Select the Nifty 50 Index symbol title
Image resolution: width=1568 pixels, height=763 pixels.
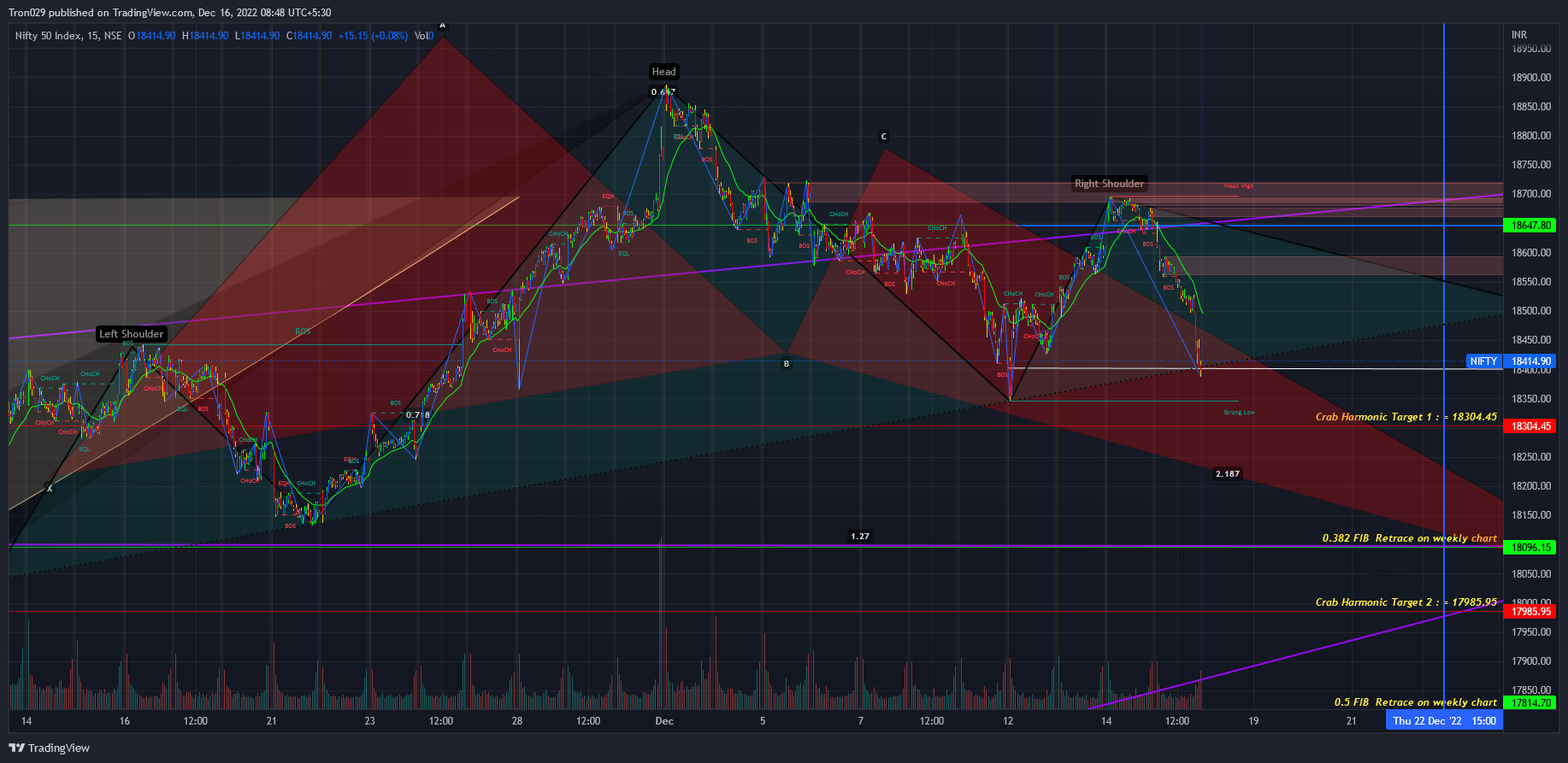click(x=68, y=36)
